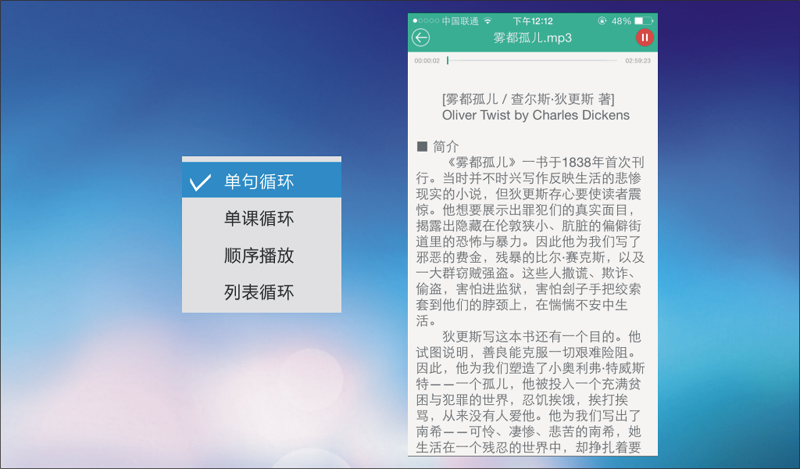Viewport: 800px width, 469px height.
Task: Choose 顺序播放 from the mode list
Action: [x=262, y=255]
